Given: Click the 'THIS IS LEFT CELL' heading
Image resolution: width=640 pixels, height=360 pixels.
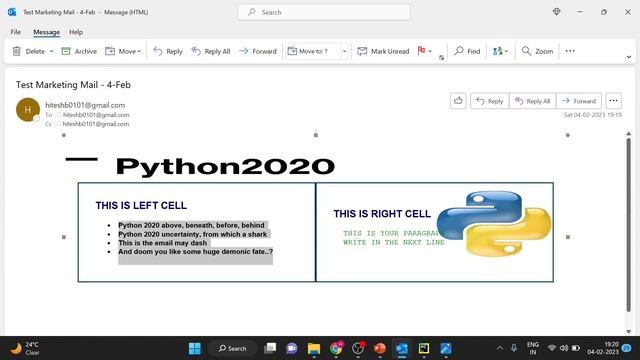Looking at the screenshot, I should (141, 205).
